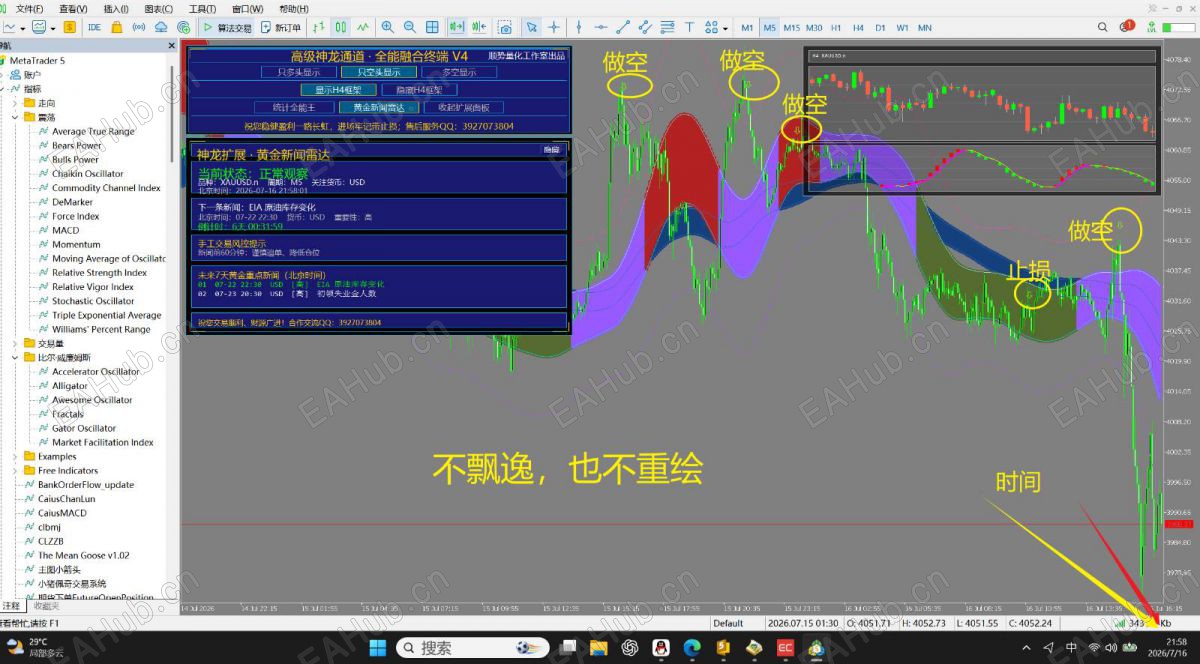The height and width of the screenshot is (664, 1200).
Task: Open the notifications icon with red badge
Action: (1126, 27)
